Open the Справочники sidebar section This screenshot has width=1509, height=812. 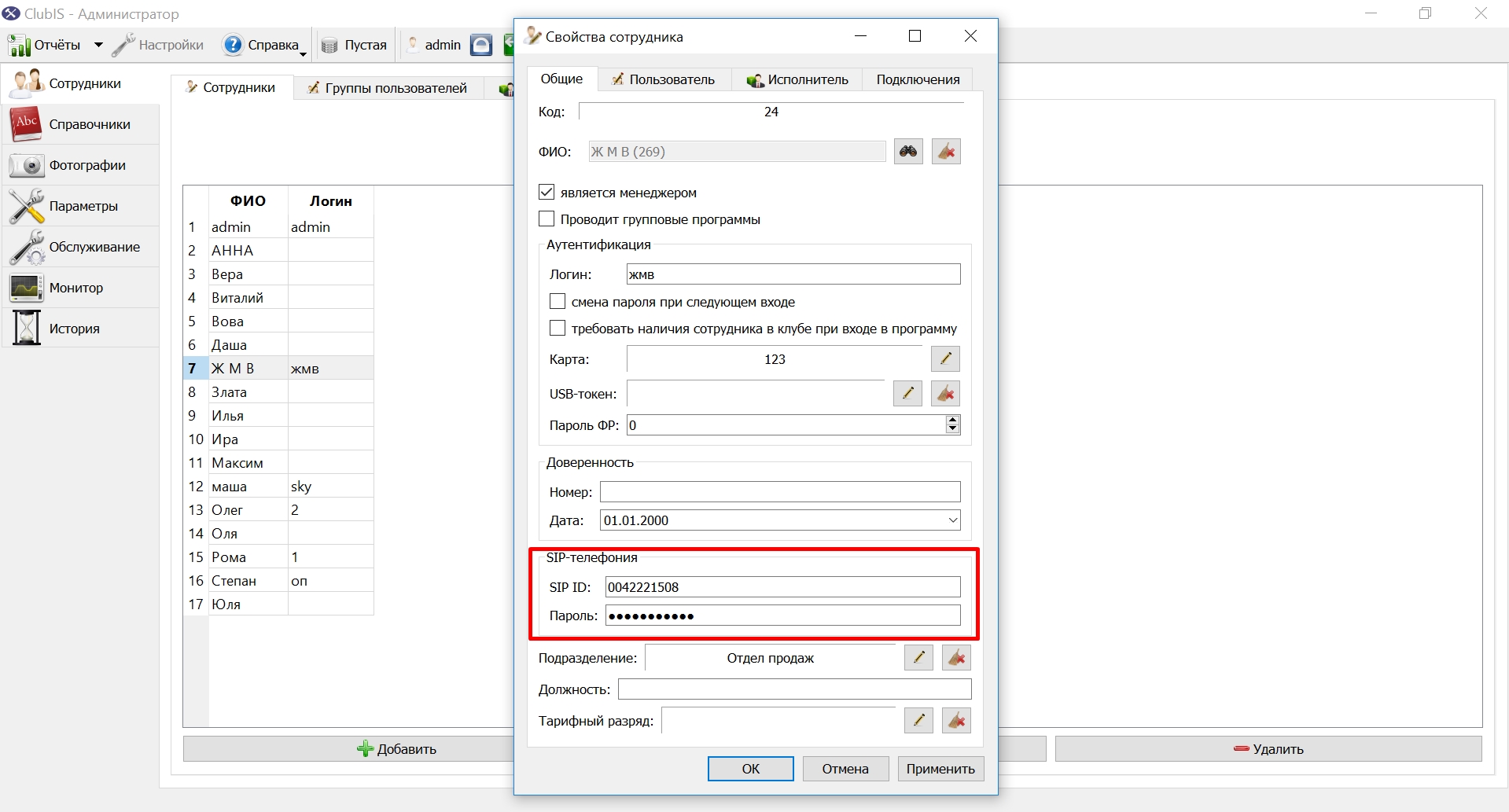tap(80, 124)
